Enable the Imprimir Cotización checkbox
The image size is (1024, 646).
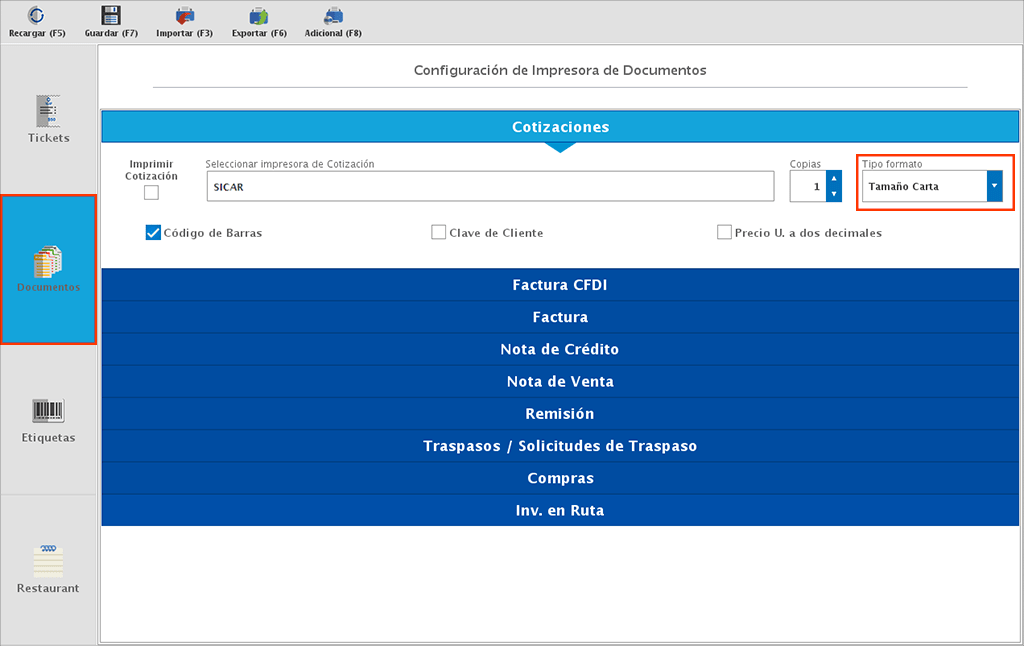pos(151,192)
